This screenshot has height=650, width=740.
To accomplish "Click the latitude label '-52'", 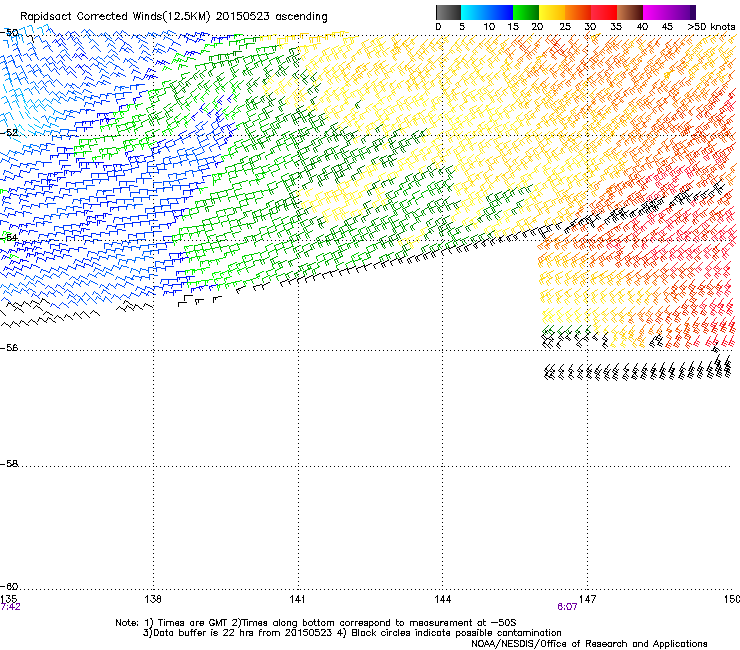I will [9, 133].
